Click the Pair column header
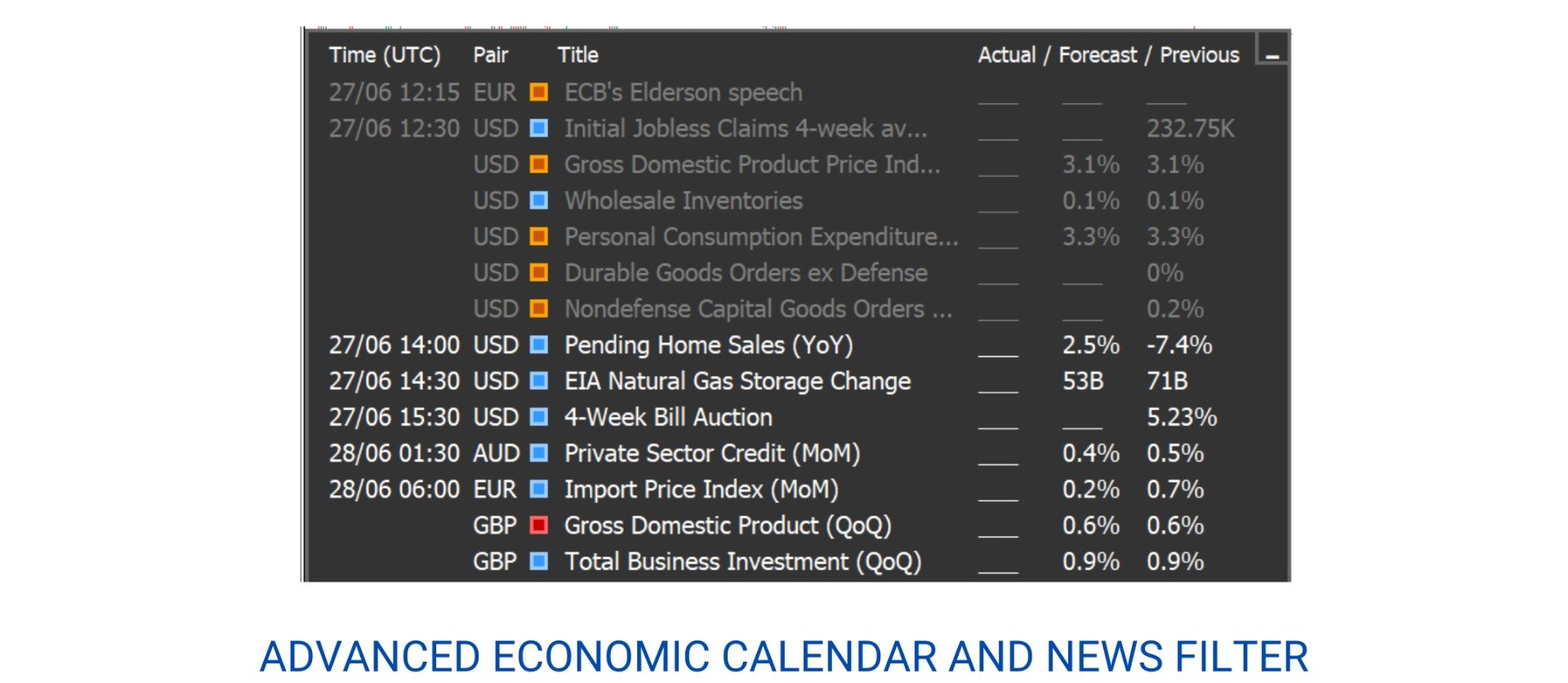1568x683 pixels. coord(490,56)
